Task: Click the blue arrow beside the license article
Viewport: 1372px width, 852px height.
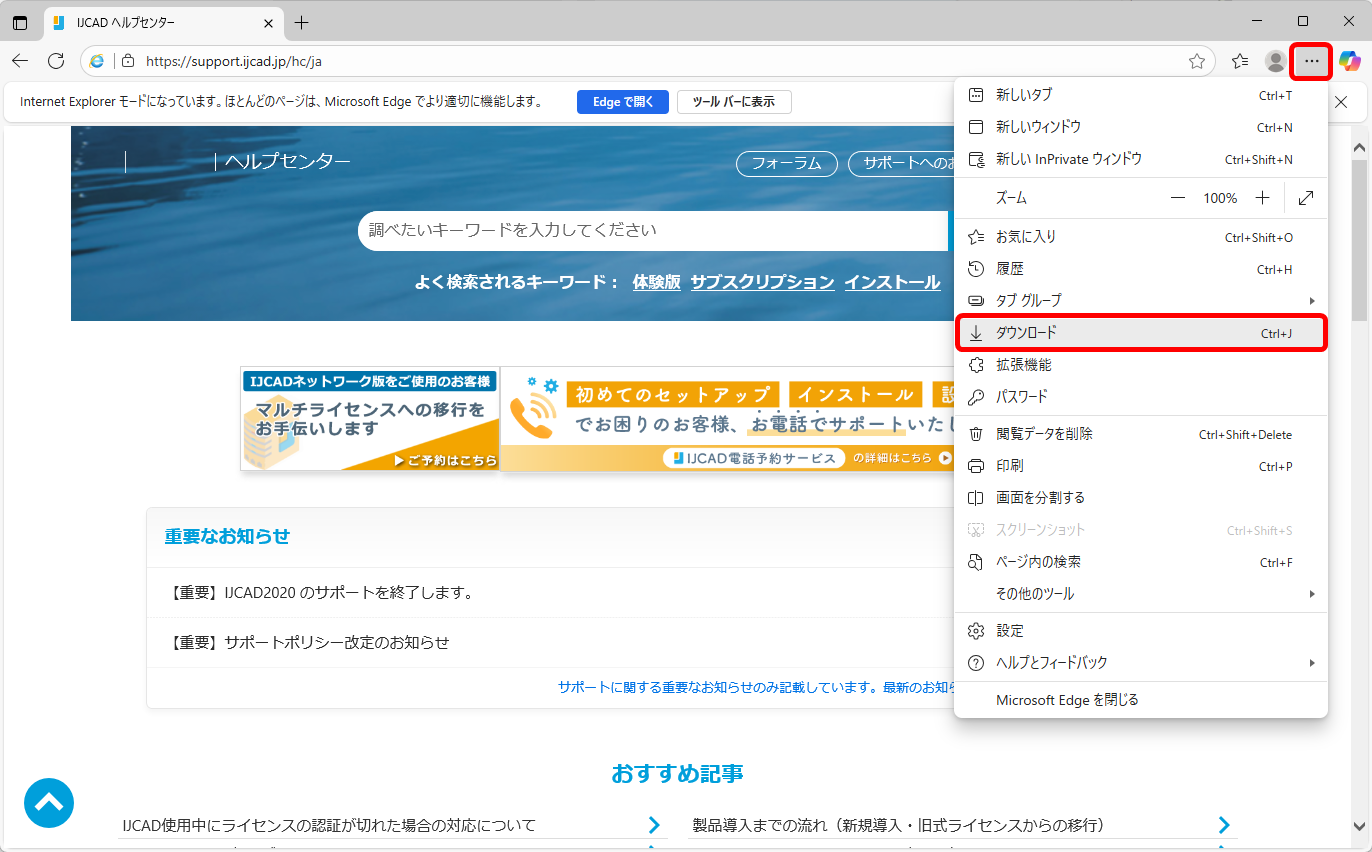Action: tap(655, 825)
